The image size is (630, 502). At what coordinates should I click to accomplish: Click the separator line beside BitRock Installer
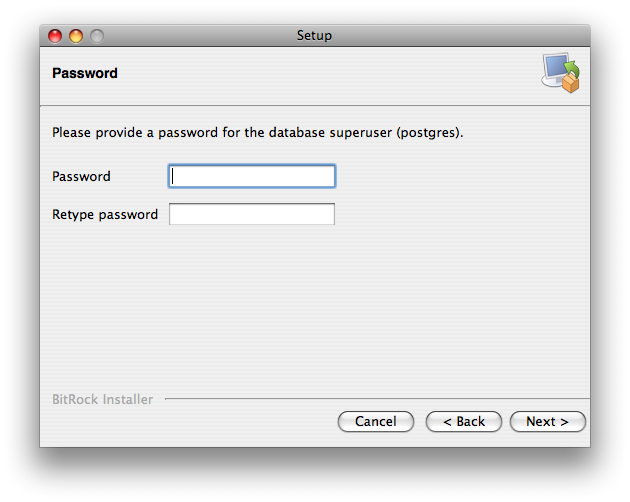point(375,399)
